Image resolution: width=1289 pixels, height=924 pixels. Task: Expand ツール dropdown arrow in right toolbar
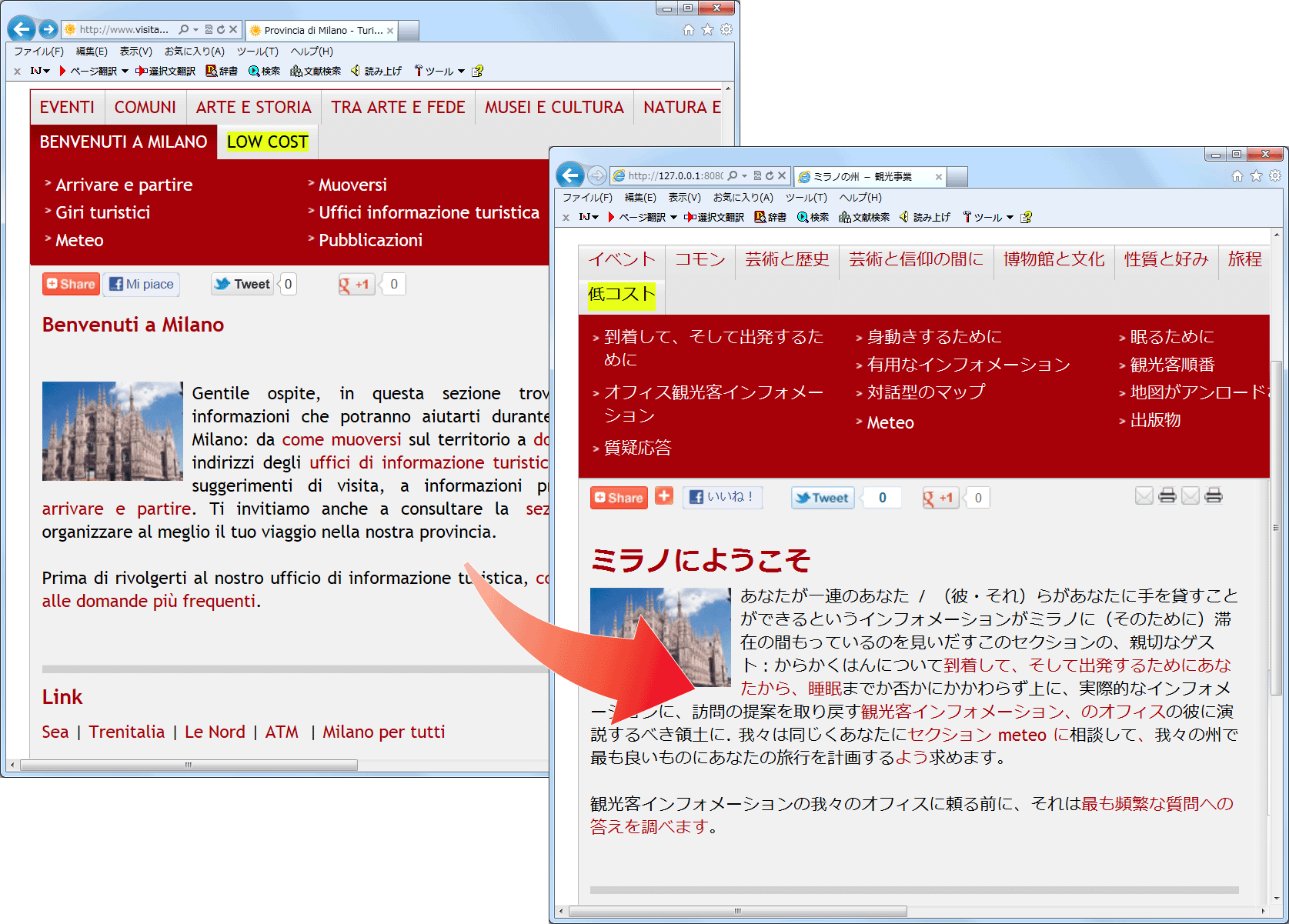pos(1010,218)
